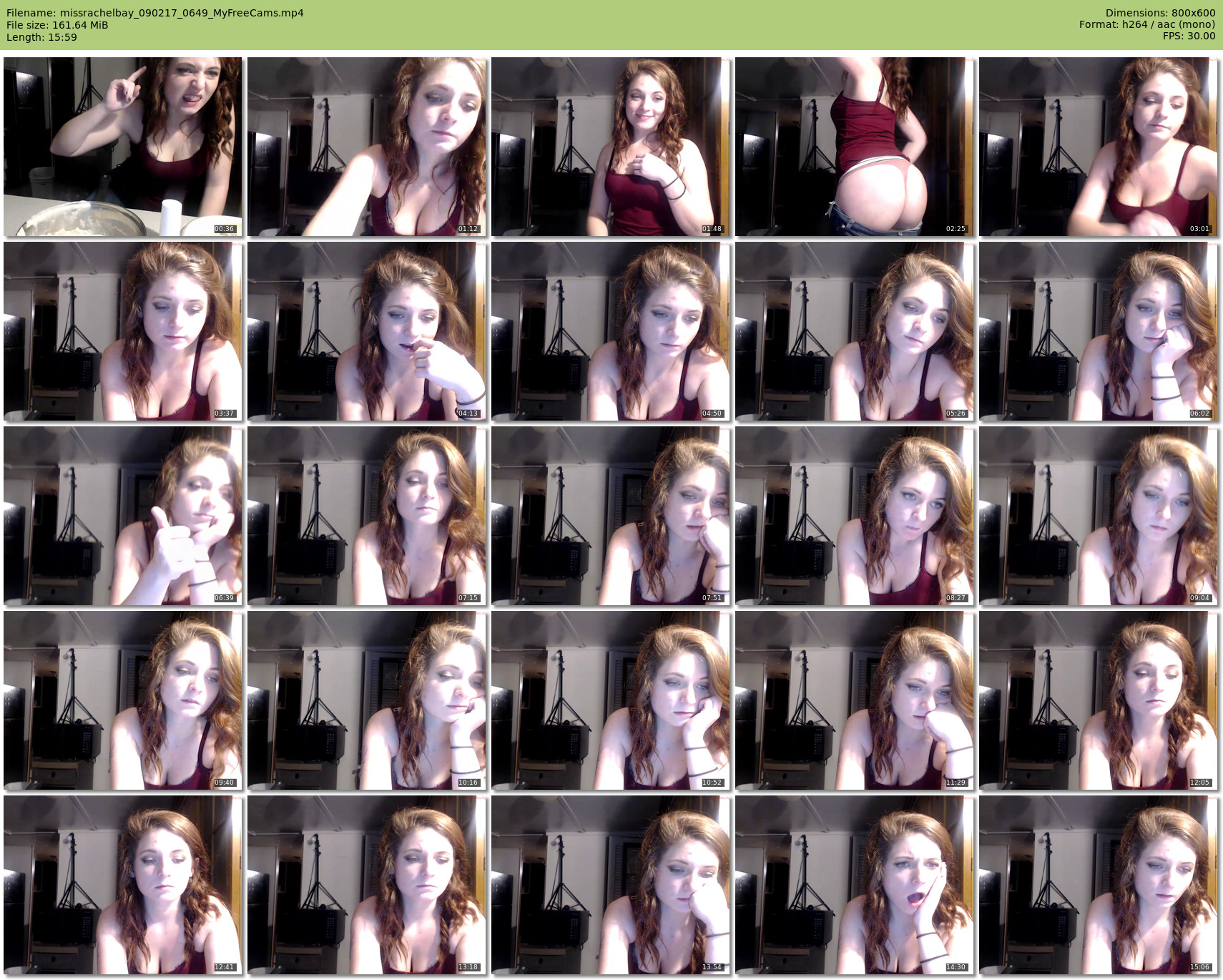Click the thumbnail timestamped 07:15
Viewport: 1223px width, 980px height.
(367, 516)
